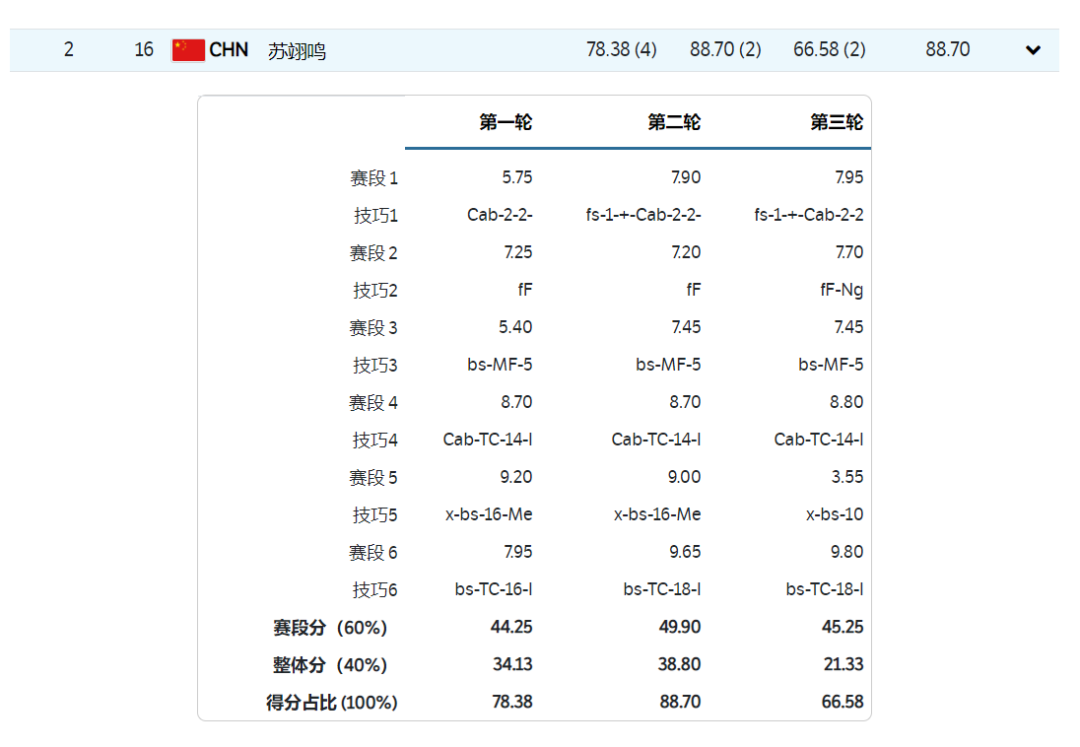
Task: Click the athlete name 苏翊鸣
Action: 297,51
